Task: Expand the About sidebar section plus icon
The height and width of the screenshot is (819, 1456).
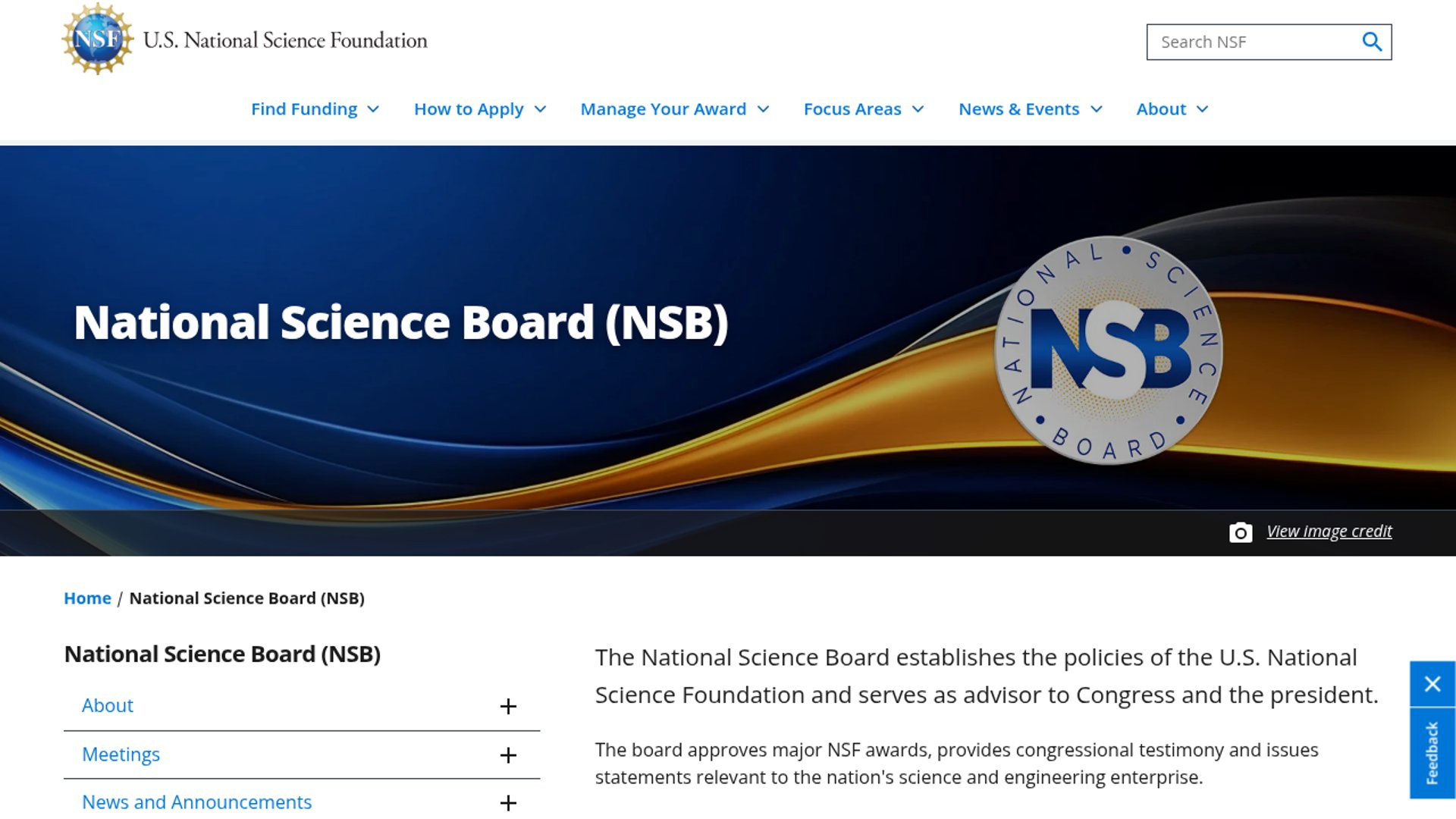Action: 508,706
